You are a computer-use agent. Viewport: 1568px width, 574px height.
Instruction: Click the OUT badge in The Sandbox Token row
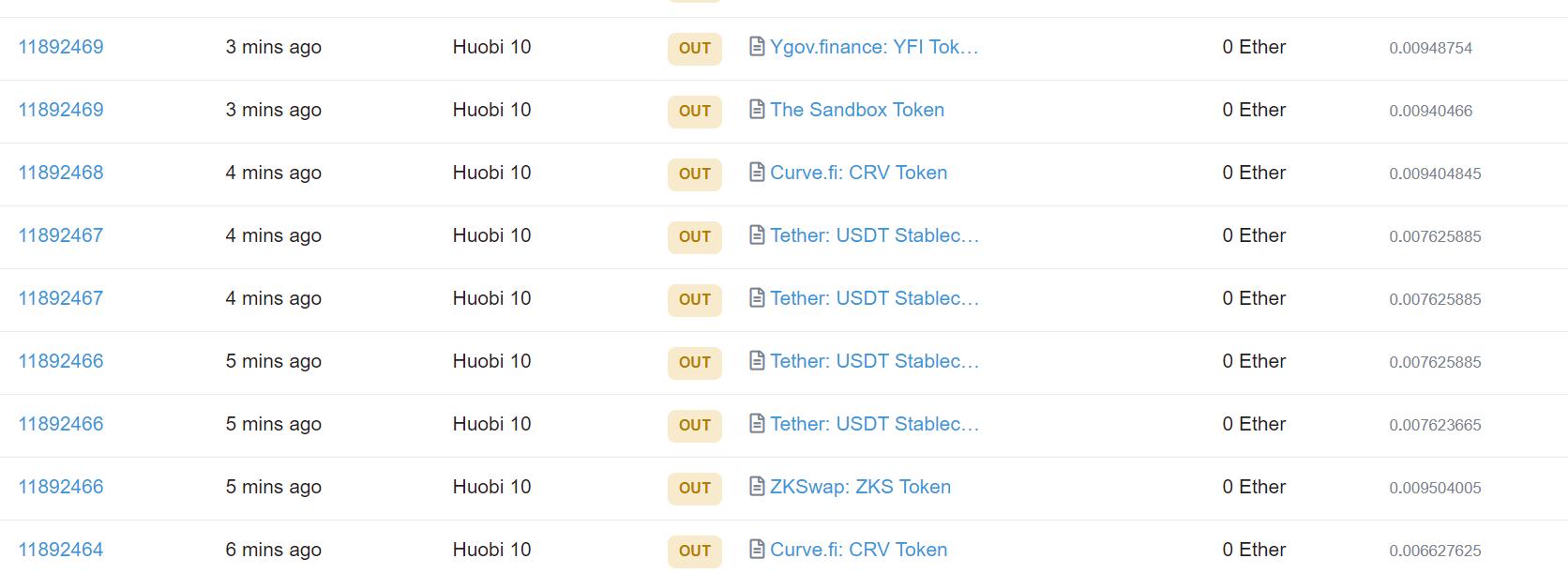pos(694,111)
